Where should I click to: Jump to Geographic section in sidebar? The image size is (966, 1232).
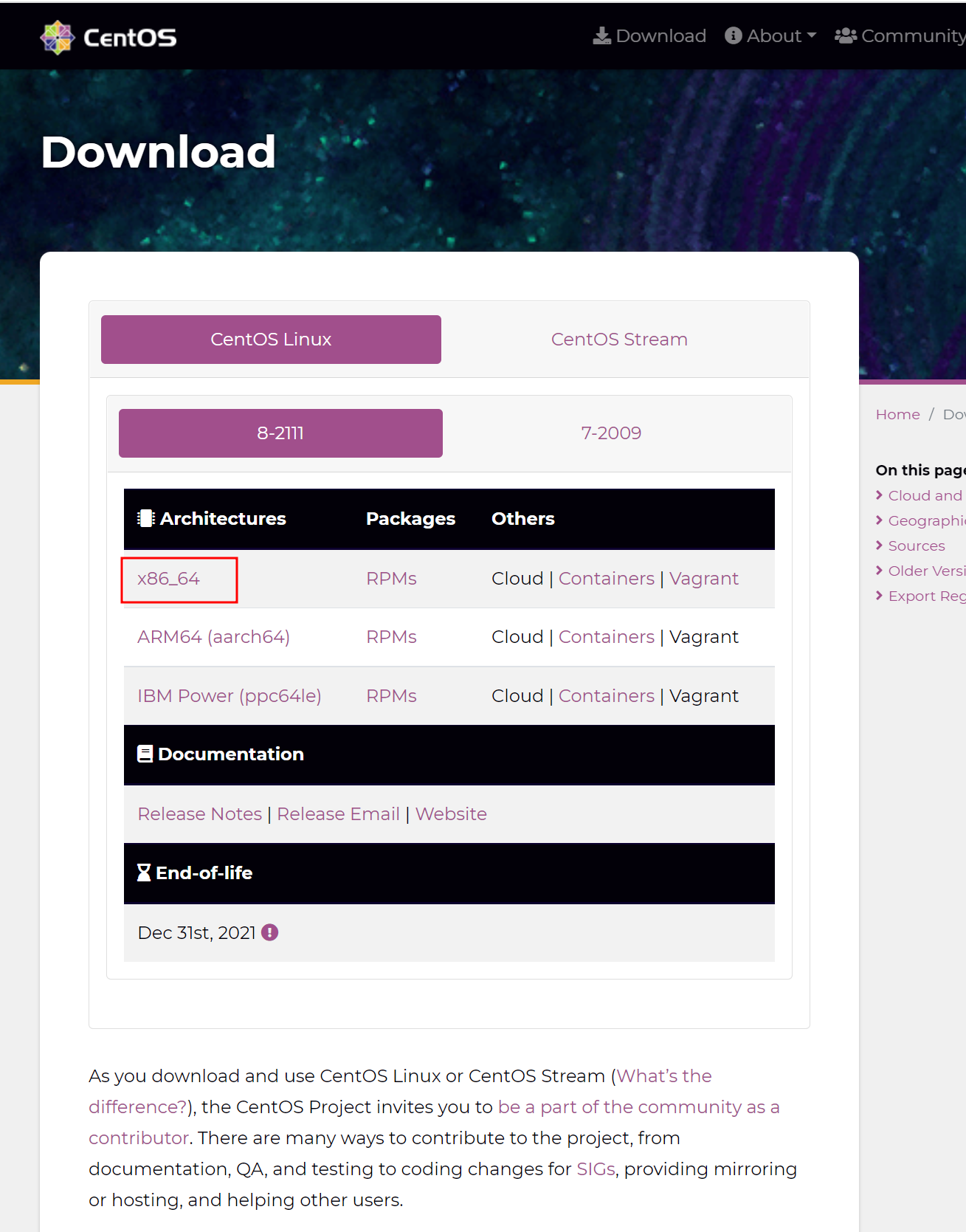927,521
